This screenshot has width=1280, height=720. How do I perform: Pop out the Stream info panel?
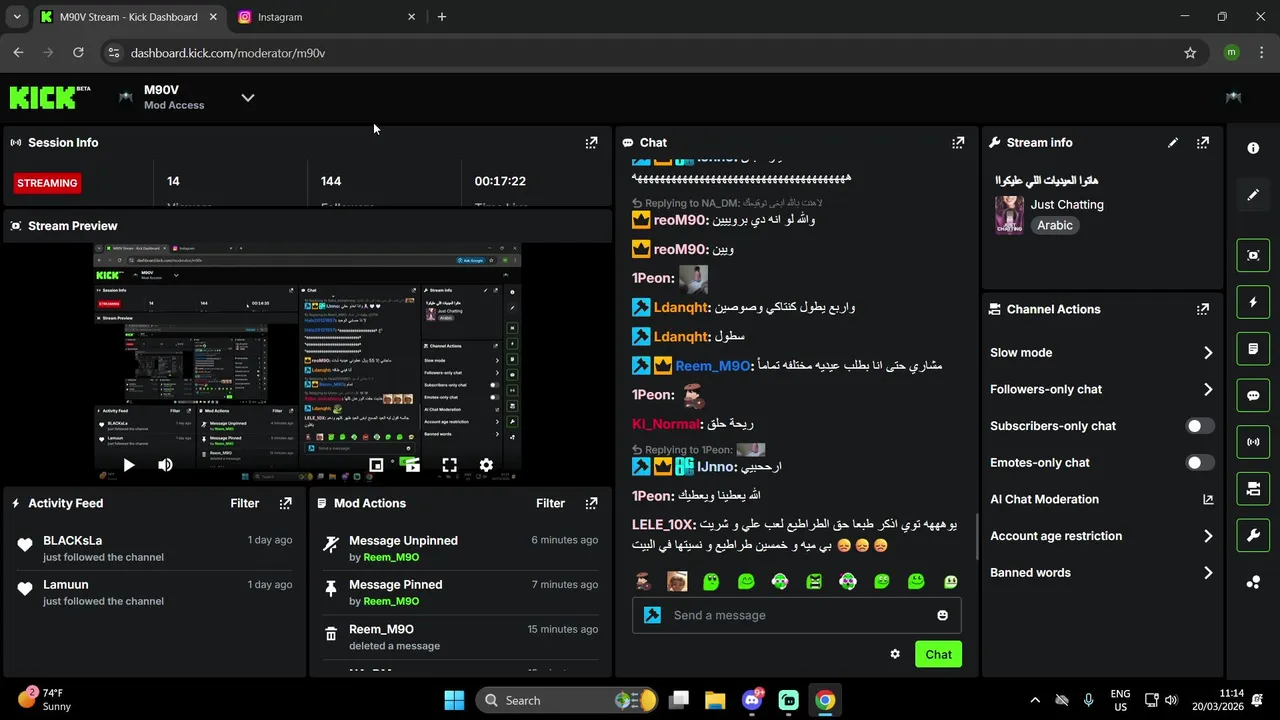click(x=1203, y=143)
